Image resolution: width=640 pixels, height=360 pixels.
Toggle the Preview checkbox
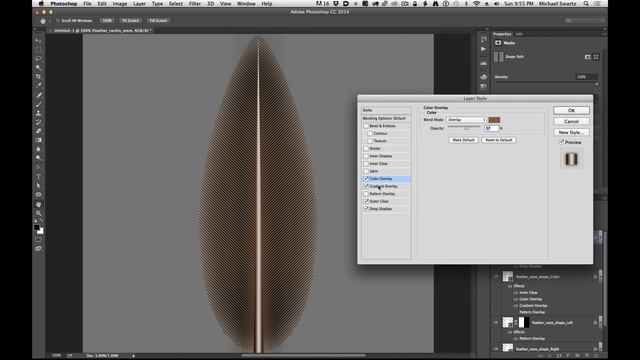point(562,142)
